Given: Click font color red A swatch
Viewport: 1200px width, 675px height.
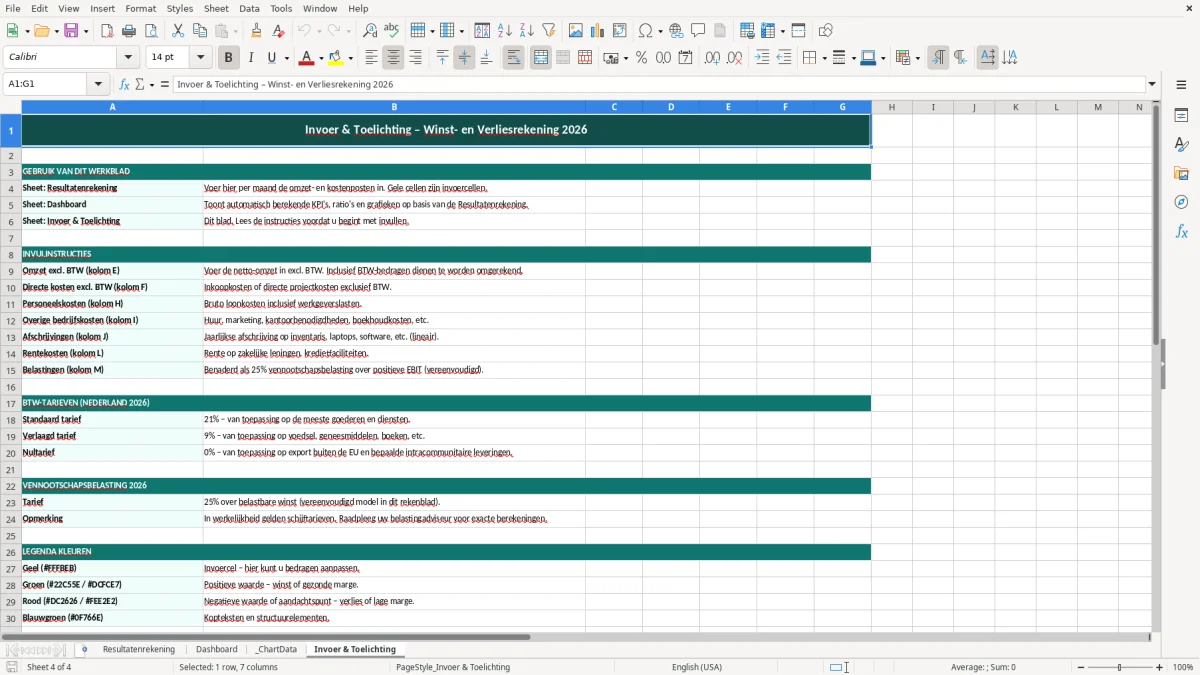Looking at the screenshot, I should point(307,58).
